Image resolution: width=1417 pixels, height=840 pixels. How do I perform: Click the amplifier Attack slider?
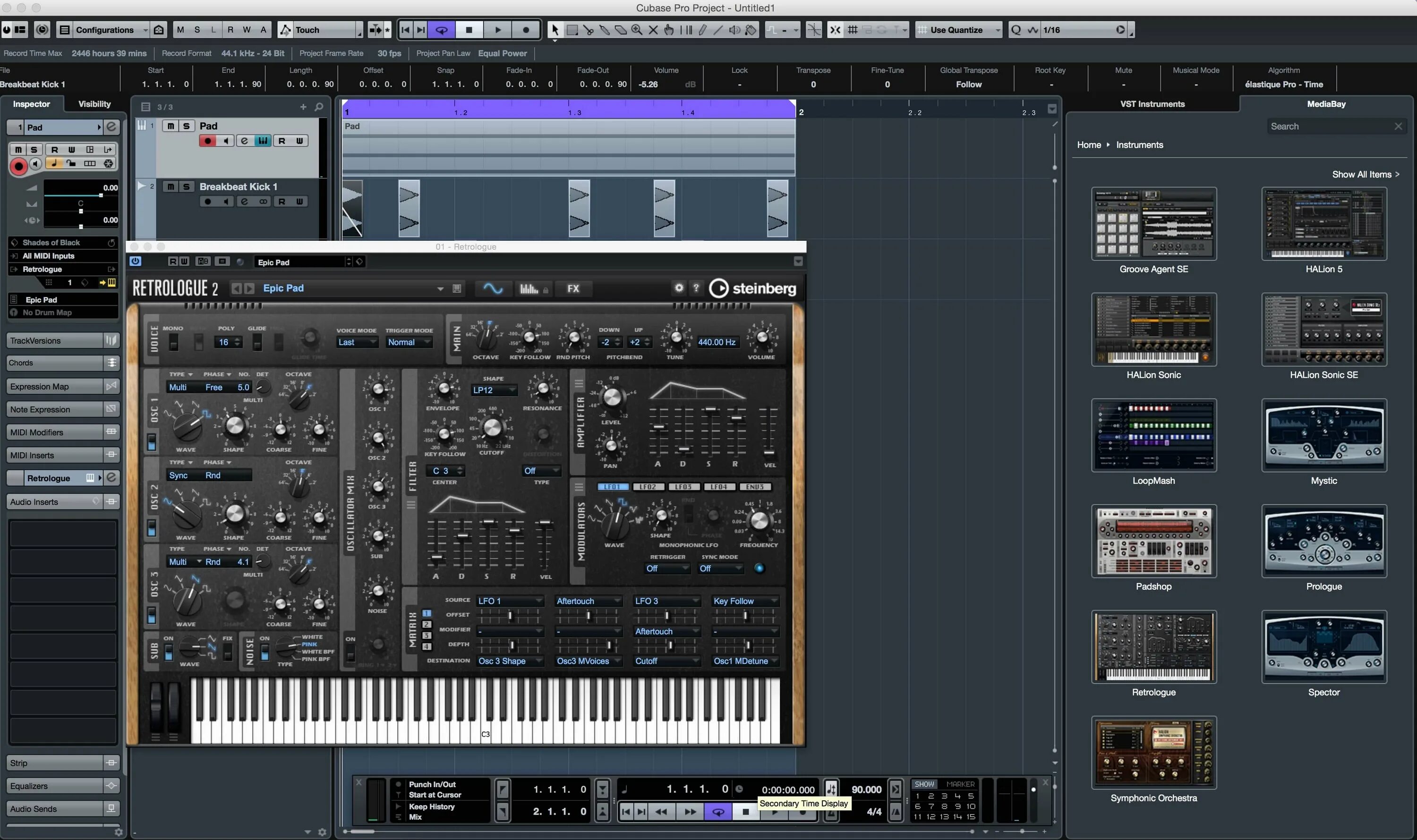click(658, 427)
